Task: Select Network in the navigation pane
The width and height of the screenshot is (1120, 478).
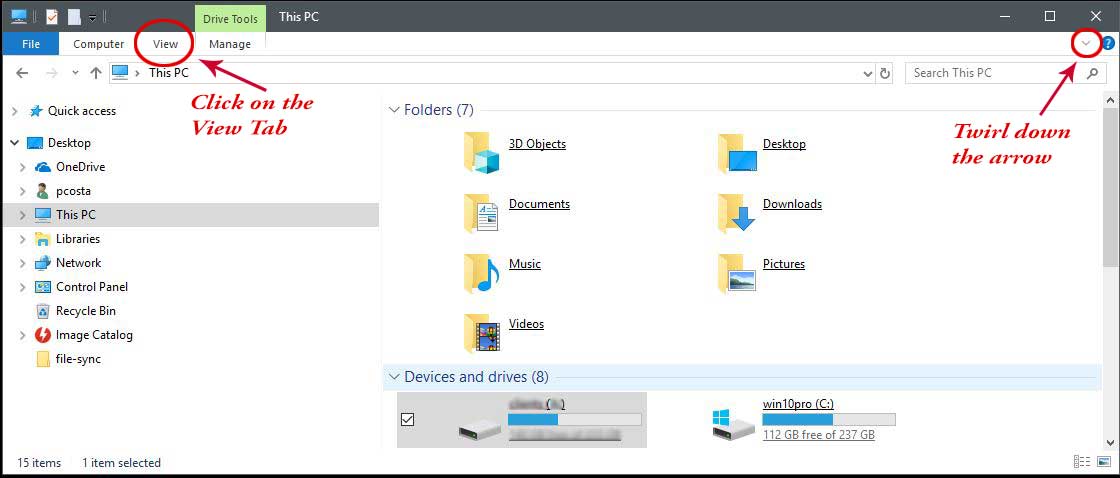Action: click(79, 263)
